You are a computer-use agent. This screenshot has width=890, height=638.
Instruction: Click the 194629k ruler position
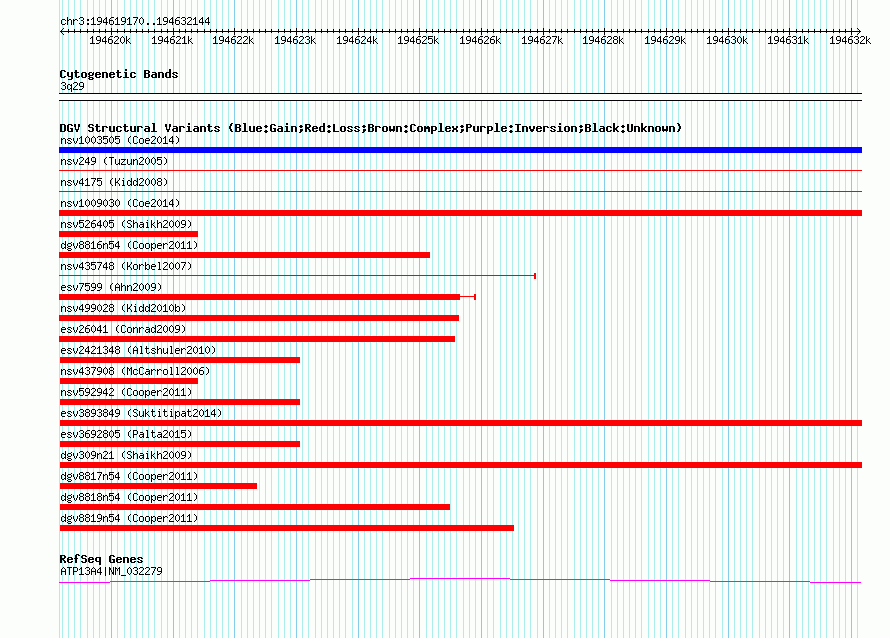(665, 40)
